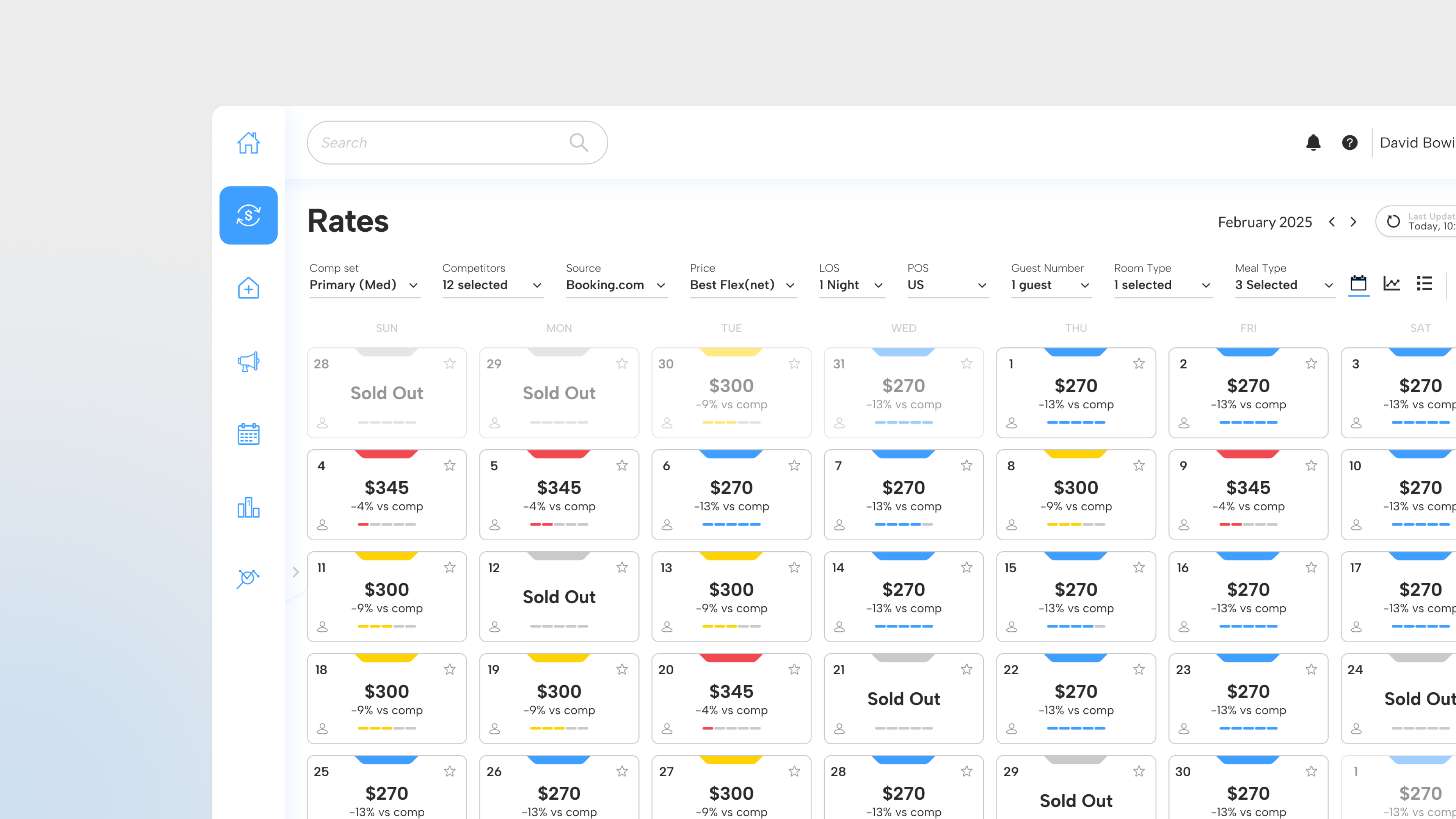The height and width of the screenshot is (819, 1456).
Task: Click the February 9 red $345 card
Action: pos(1248,494)
